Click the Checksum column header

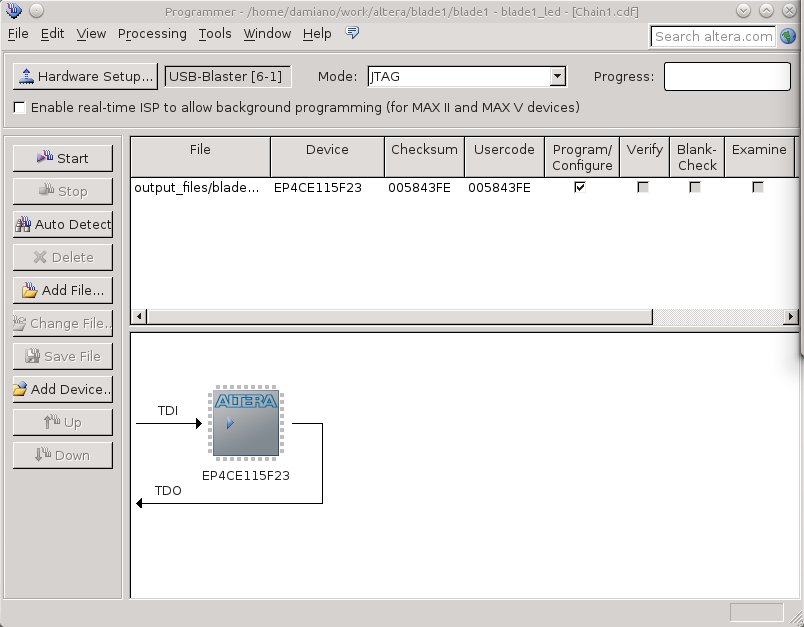pyautogui.click(x=425, y=157)
